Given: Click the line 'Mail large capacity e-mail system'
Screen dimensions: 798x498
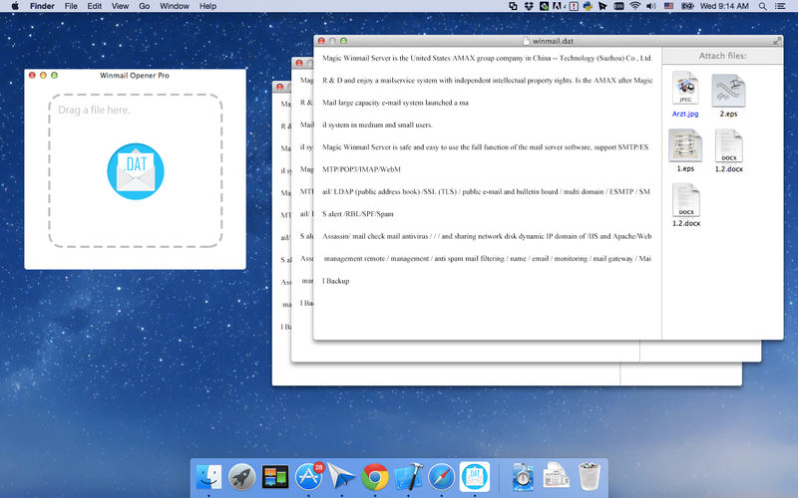Looking at the screenshot, I should click(395, 103).
